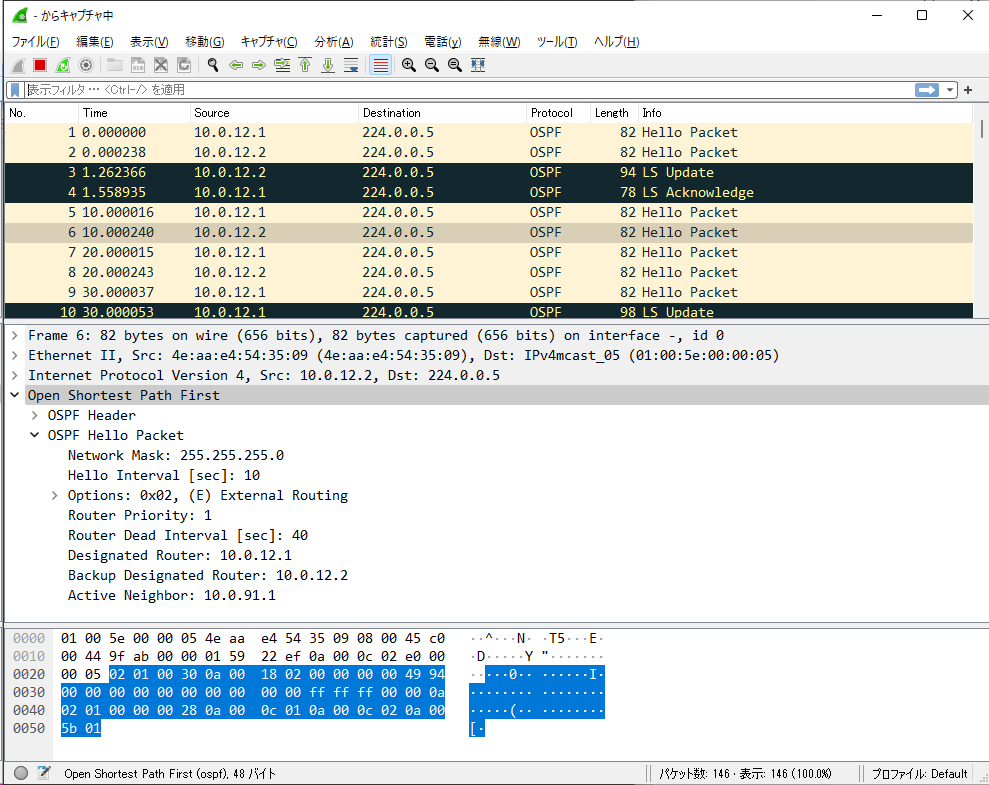The image size is (989, 785).
Task: Open the 電話(y) menu
Action: click(443, 42)
